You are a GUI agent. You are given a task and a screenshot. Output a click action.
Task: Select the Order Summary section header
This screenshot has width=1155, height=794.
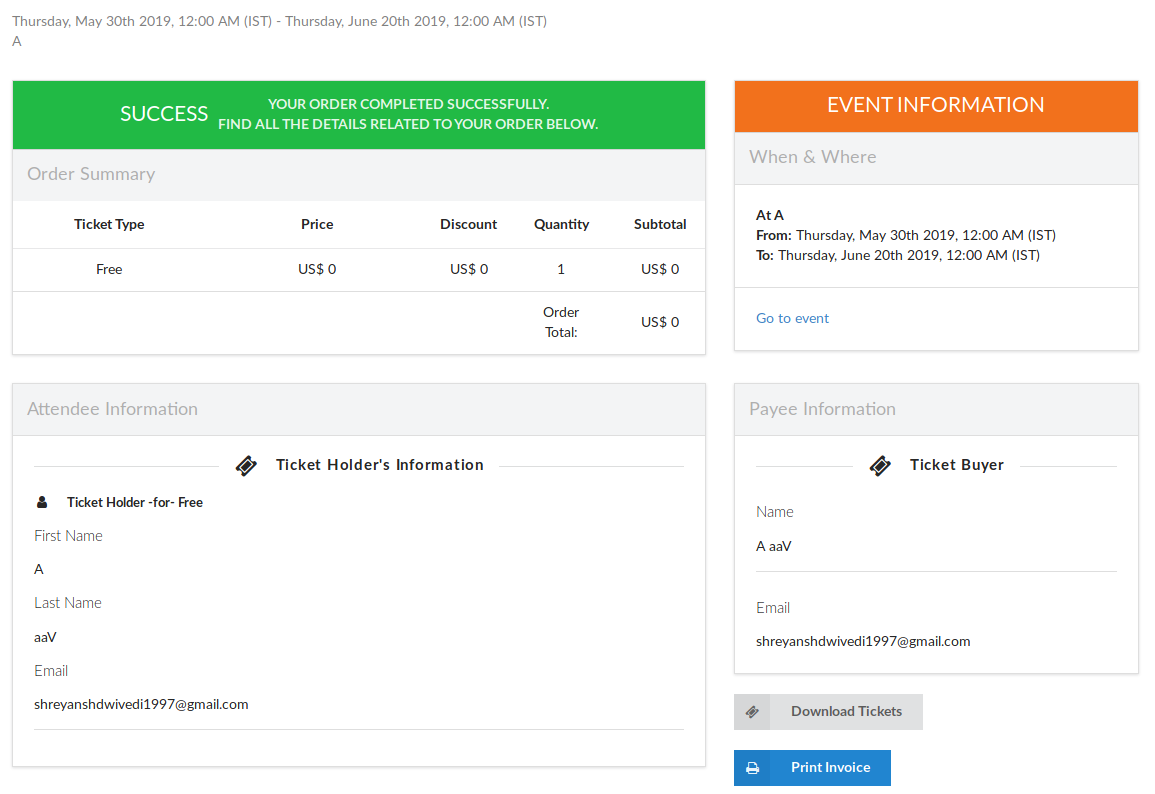(x=90, y=173)
